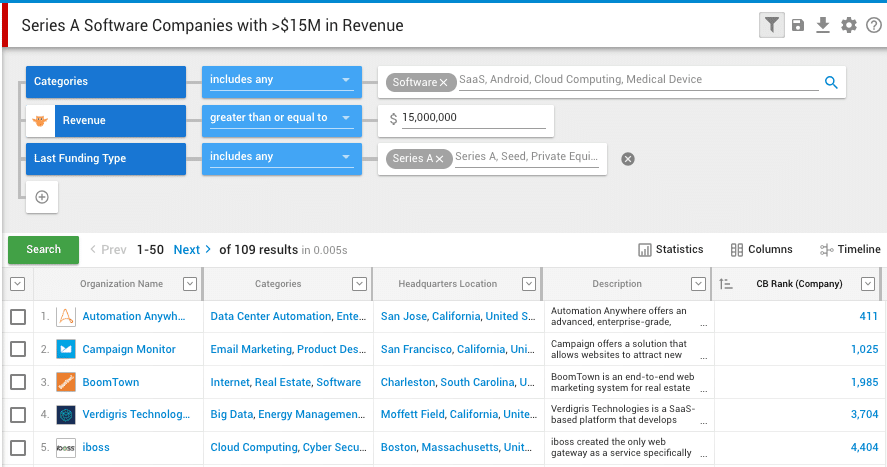
Task: Click San Jose location link
Action: coord(404,317)
